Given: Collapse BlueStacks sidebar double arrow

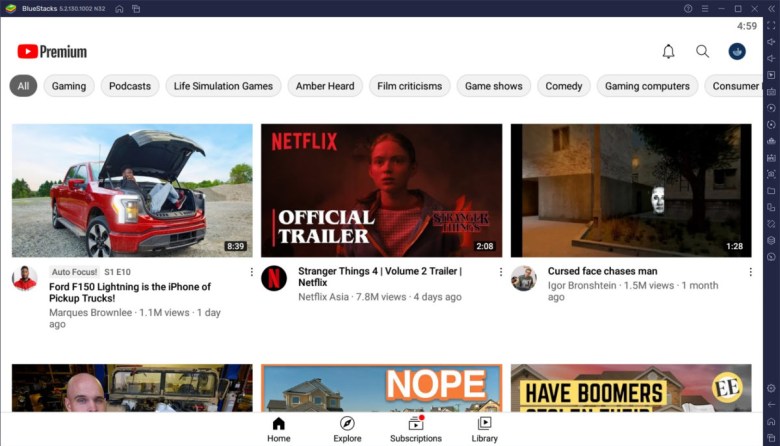Looking at the screenshot, I should point(772,8).
